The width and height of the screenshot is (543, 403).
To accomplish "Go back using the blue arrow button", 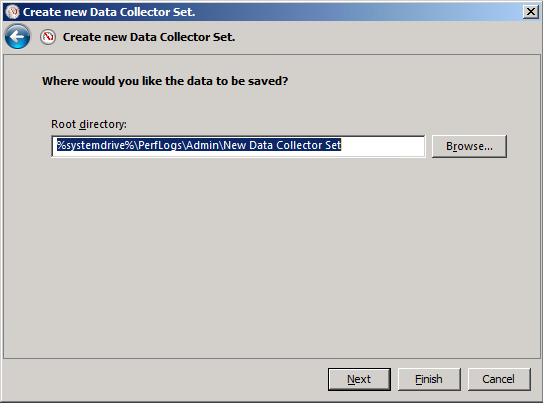I will 17,36.
